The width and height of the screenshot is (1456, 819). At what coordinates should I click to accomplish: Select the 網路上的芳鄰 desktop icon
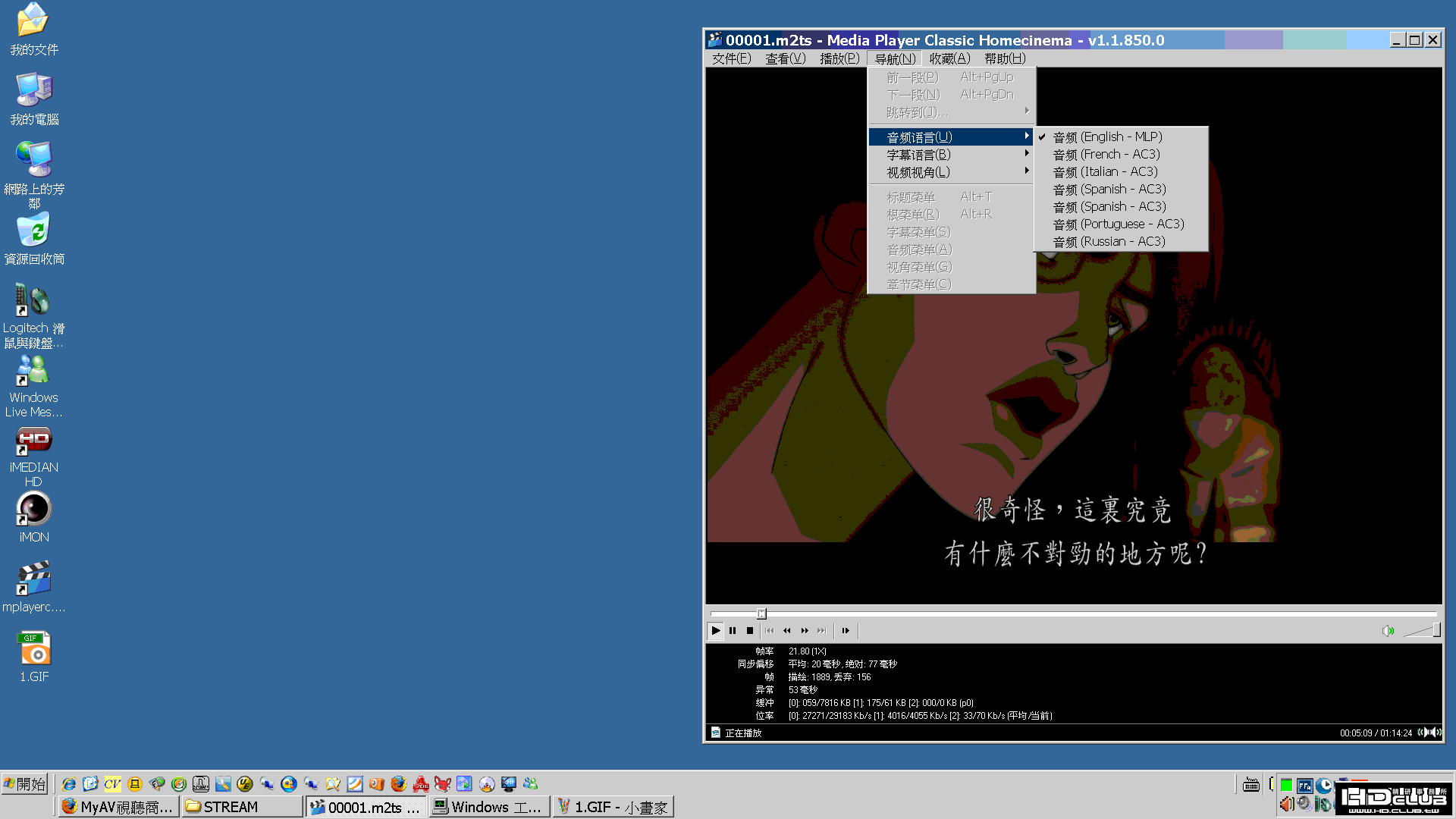pos(33,175)
